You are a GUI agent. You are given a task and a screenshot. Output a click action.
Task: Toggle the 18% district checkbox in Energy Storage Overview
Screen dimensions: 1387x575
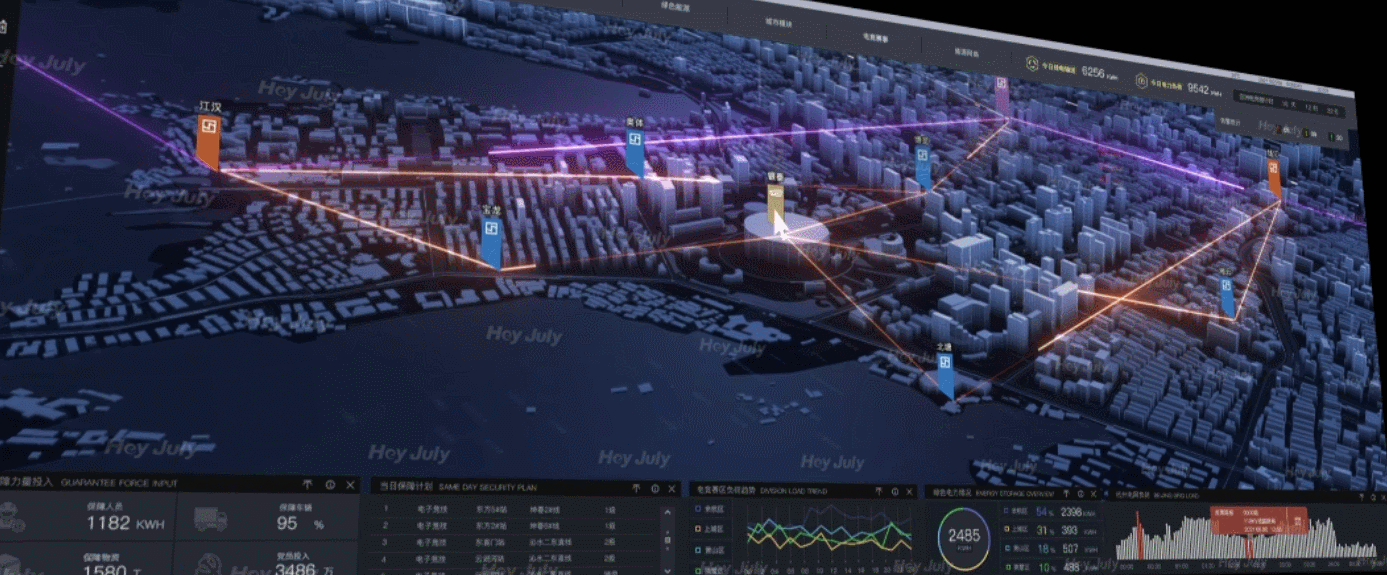click(1006, 548)
